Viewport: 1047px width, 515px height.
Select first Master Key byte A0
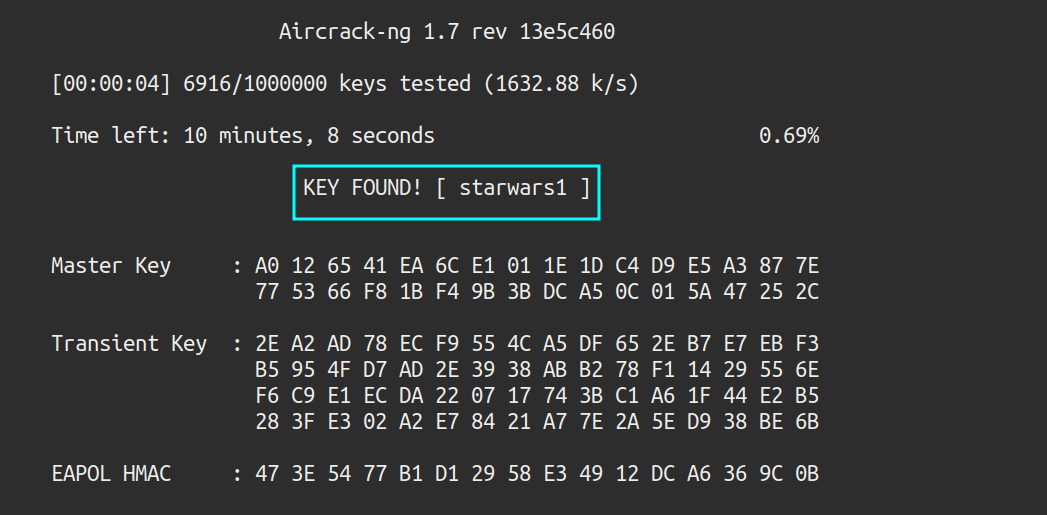tap(266, 266)
